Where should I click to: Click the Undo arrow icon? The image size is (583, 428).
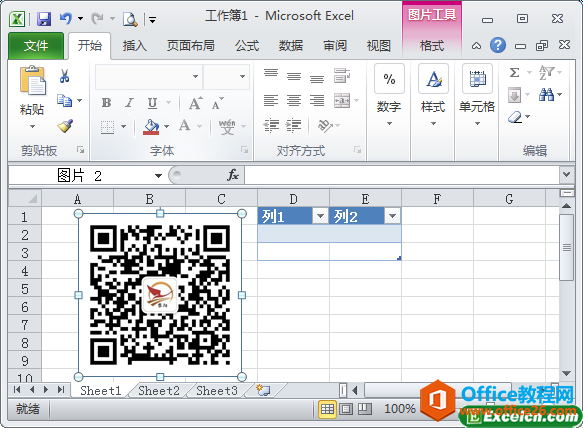[66, 18]
